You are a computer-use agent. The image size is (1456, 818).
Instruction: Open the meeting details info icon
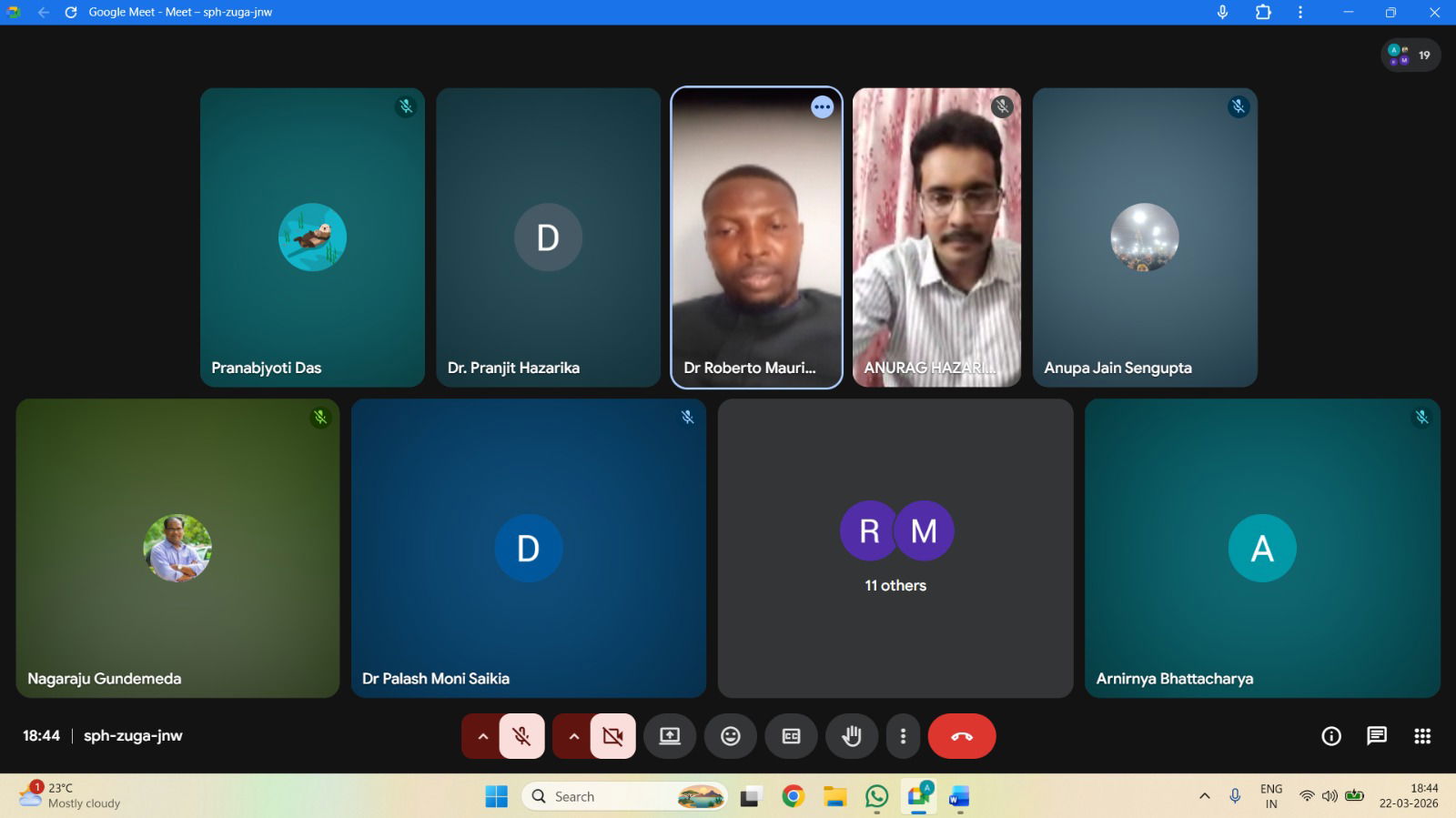tap(1330, 736)
